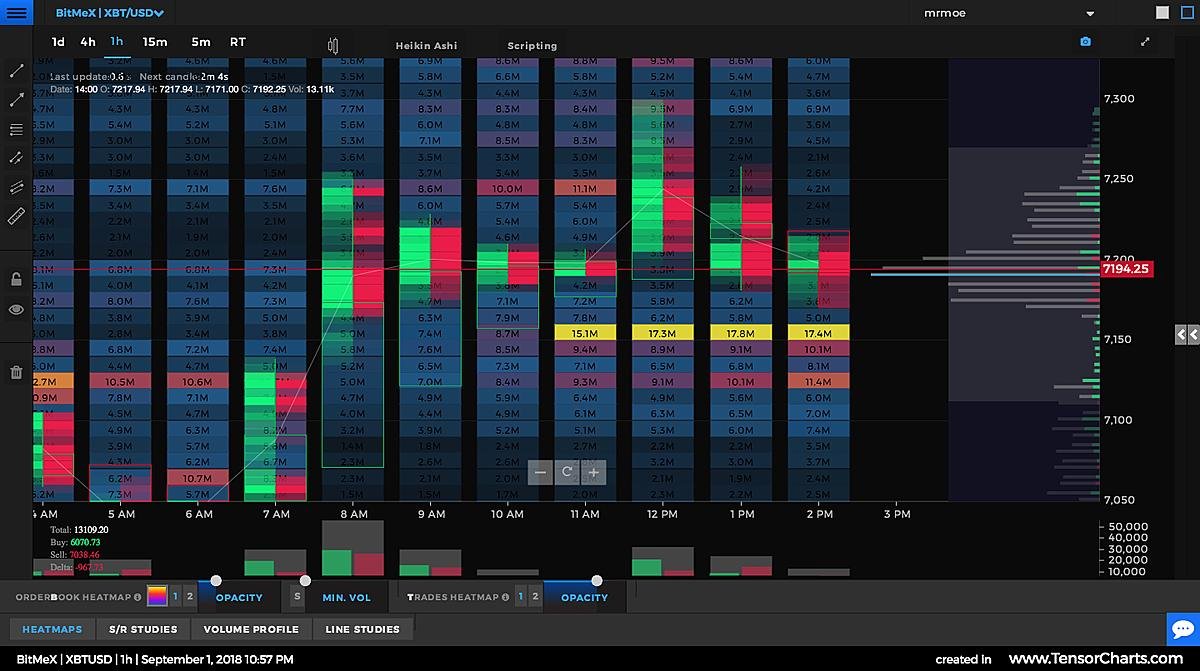Visit the www.TensorCharts.com link
This screenshot has width=1200, height=671.
click(1095, 659)
